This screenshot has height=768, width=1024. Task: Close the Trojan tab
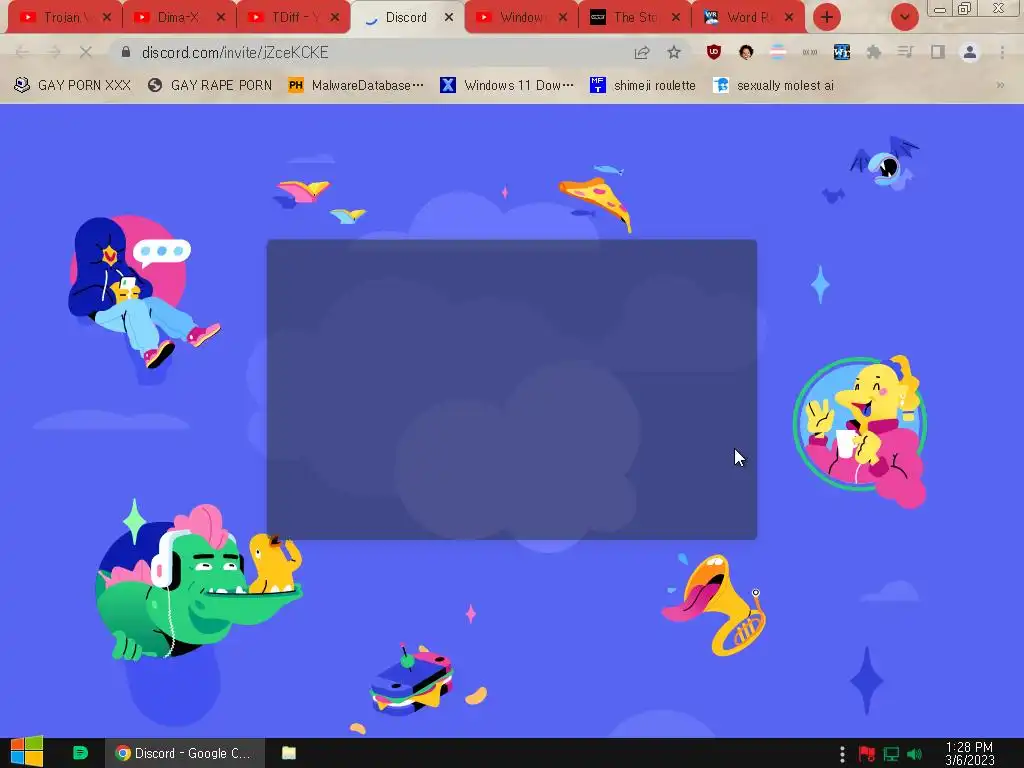[107, 17]
